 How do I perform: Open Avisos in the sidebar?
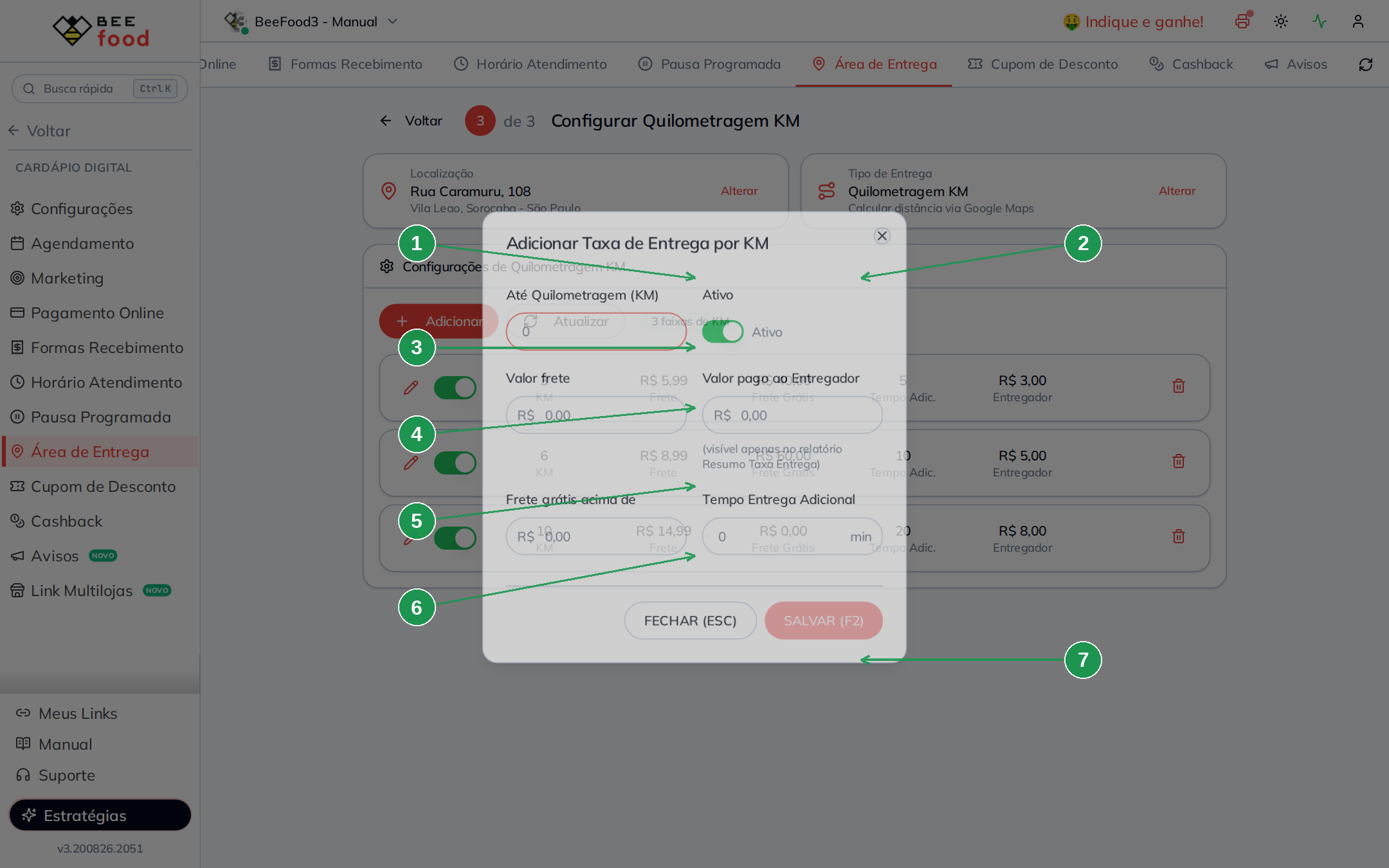100,556
